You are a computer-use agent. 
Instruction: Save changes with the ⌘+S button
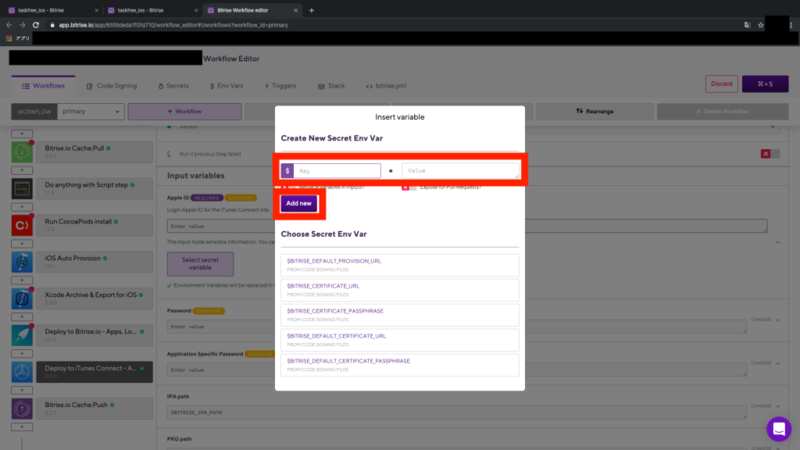(765, 84)
